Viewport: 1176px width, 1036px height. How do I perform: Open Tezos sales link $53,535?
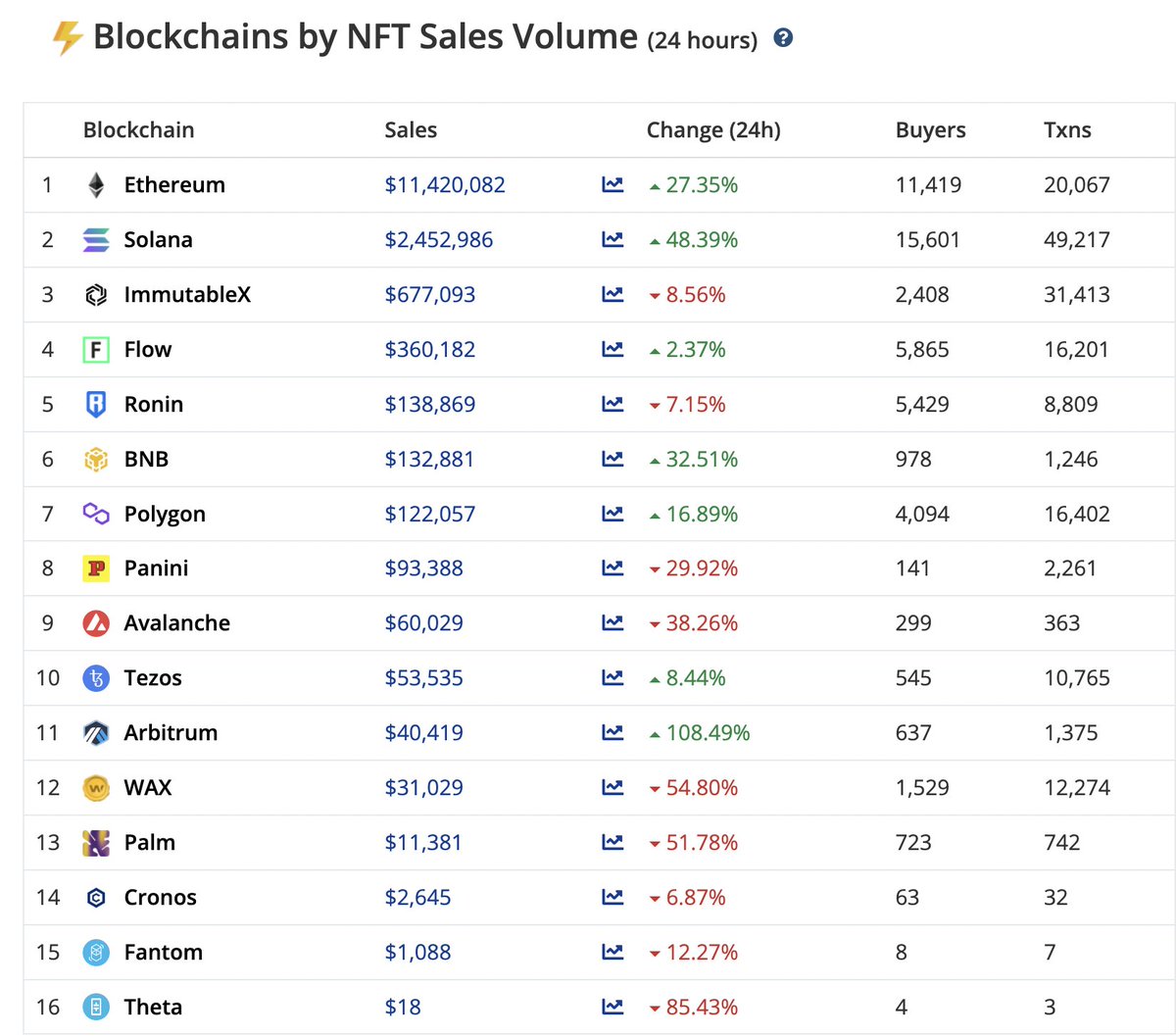[x=424, y=678]
